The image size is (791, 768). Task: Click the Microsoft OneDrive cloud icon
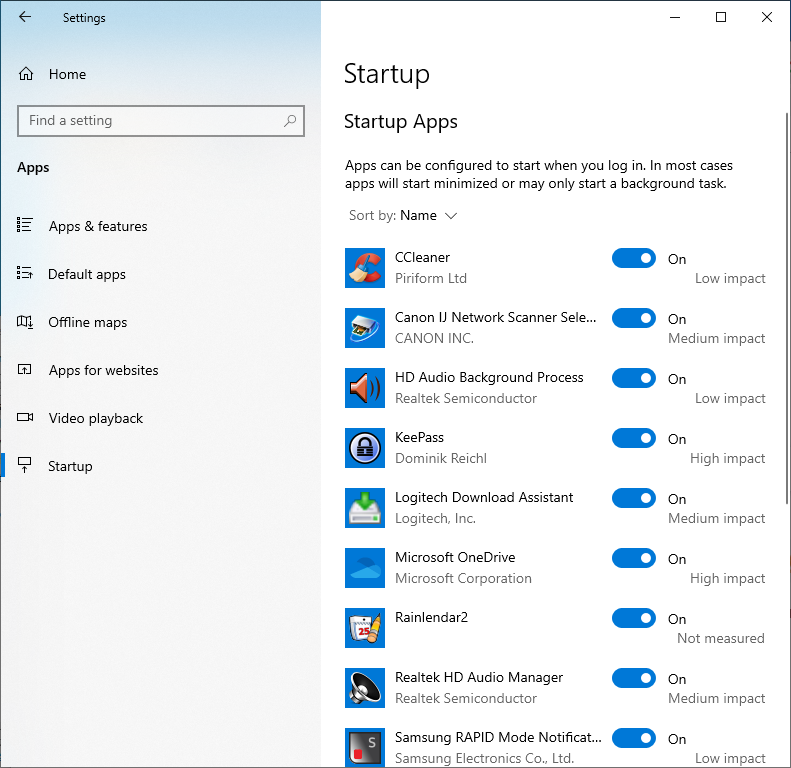pos(365,568)
